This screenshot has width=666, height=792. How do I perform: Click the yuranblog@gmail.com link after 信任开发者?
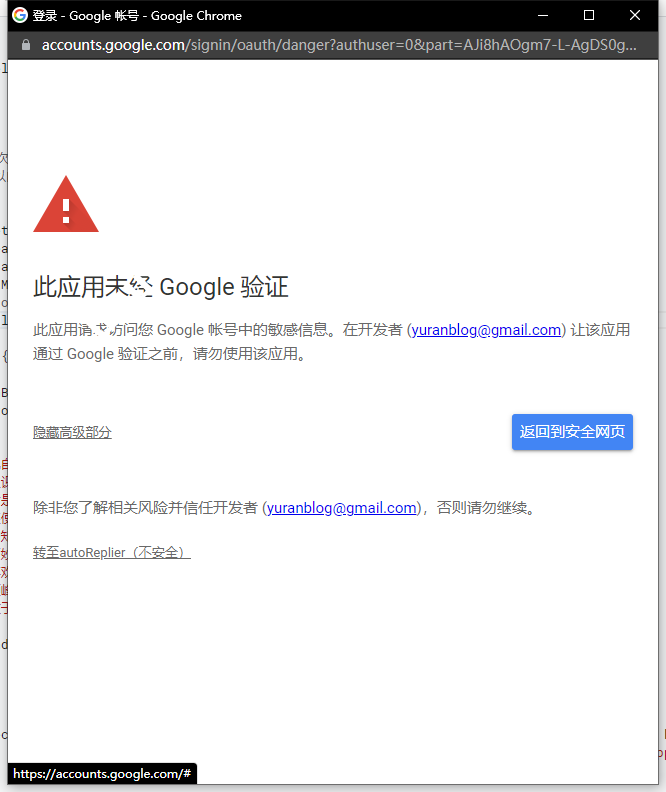pyautogui.click(x=341, y=508)
